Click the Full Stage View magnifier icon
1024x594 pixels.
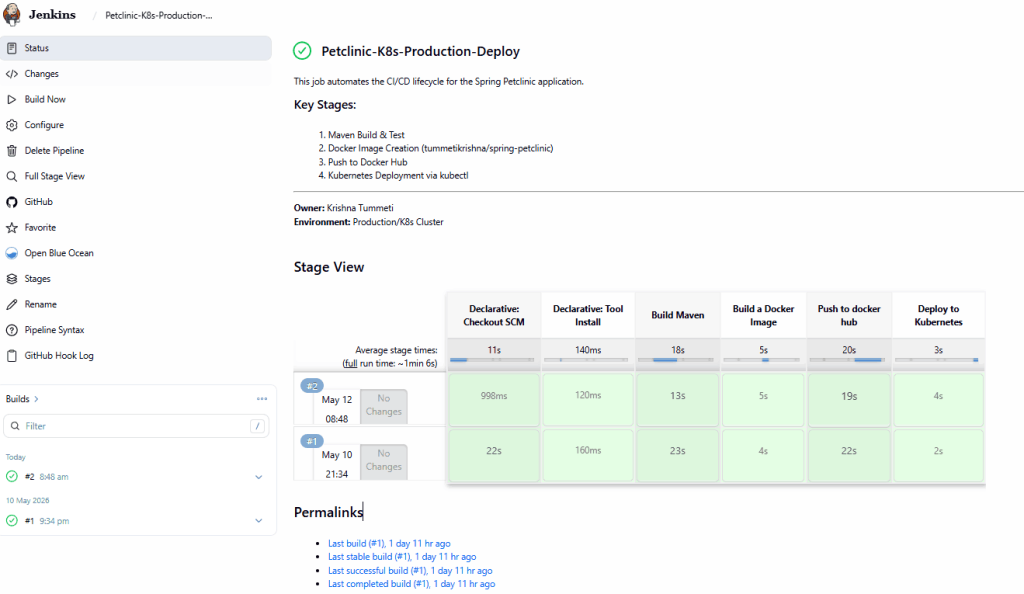coord(12,176)
